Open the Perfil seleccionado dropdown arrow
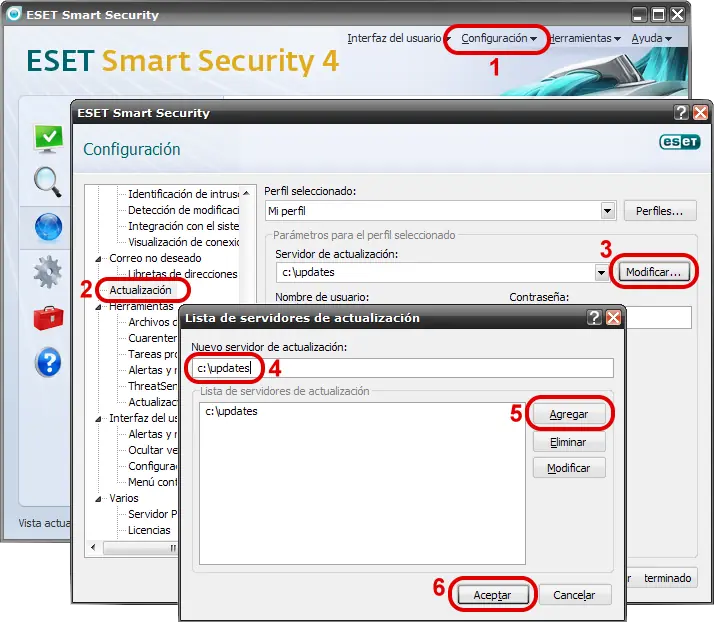Image resolution: width=714 pixels, height=622 pixels. tap(607, 211)
